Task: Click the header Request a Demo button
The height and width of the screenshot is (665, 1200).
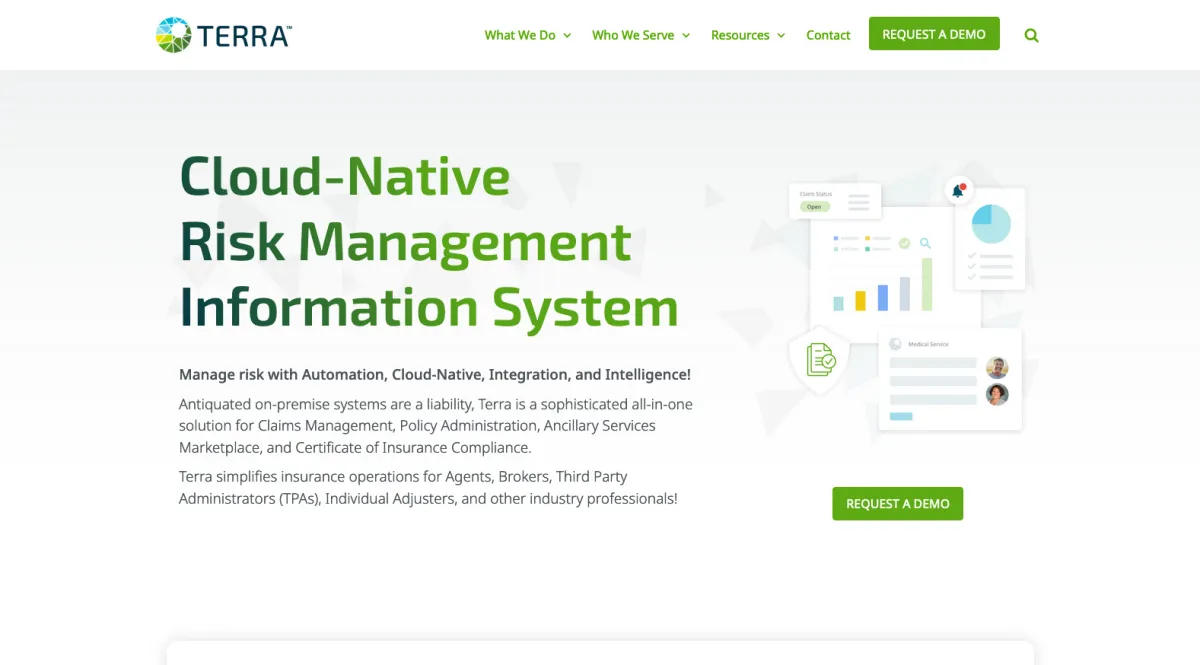Action: click(x=934, y=34)
